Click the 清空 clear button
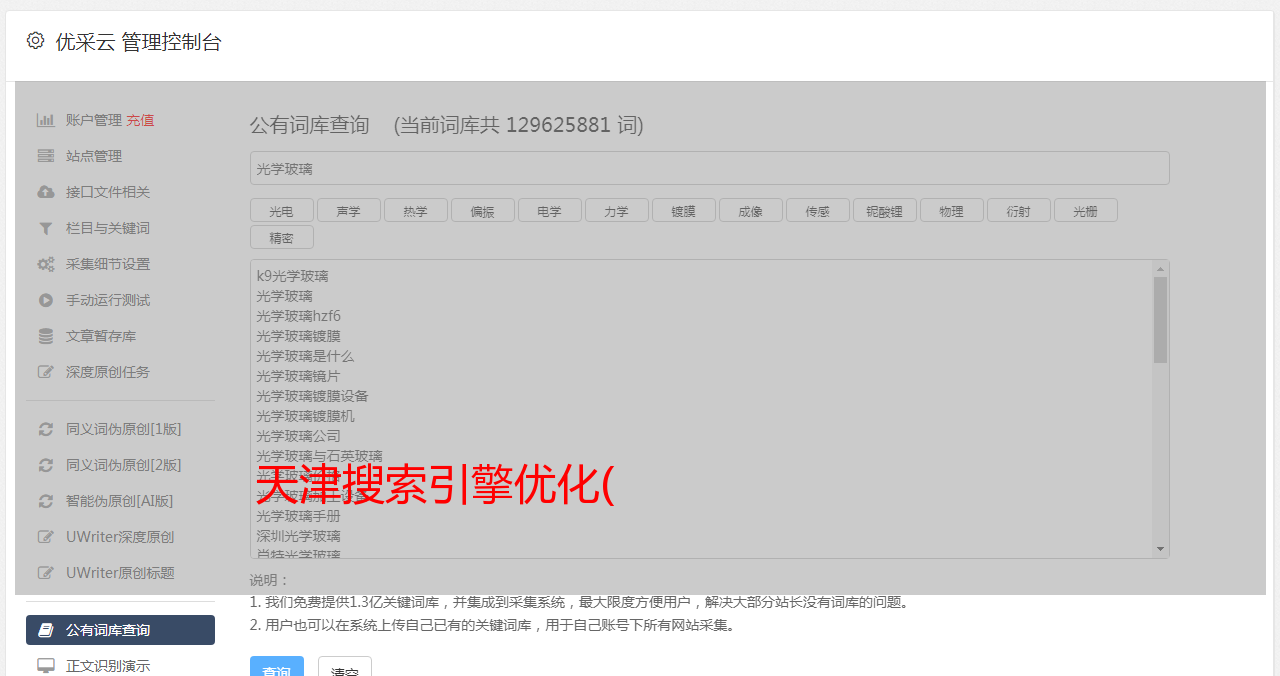The height and width of the screenshot is (676, 1280). pyautogui.click(x=345, y=667)
